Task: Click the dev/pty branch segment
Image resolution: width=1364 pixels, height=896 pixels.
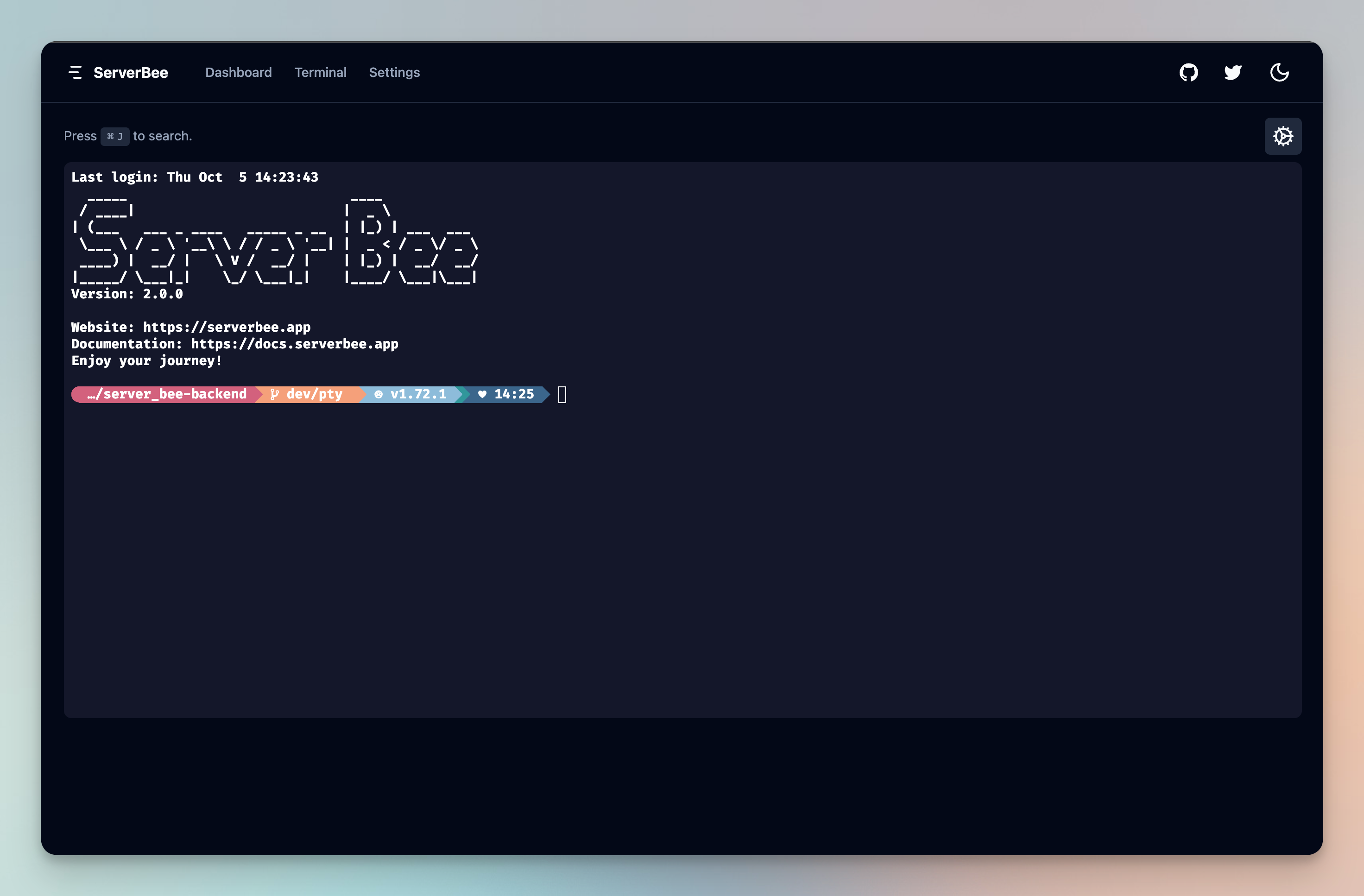Action: coord(314,394)
